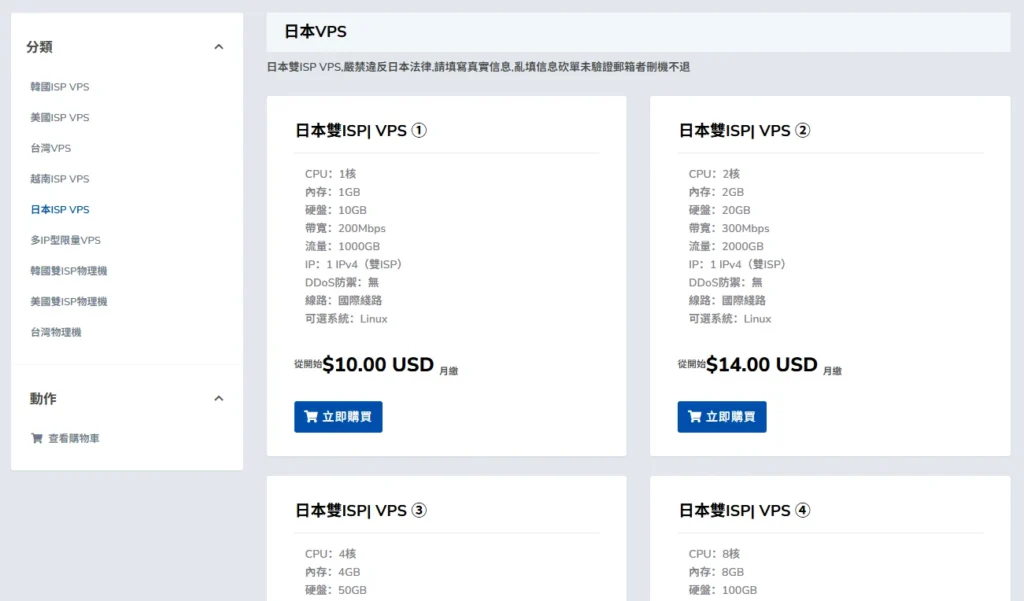Open 美國雙ISP物理機 category
1024x601 pixels.
69,301
